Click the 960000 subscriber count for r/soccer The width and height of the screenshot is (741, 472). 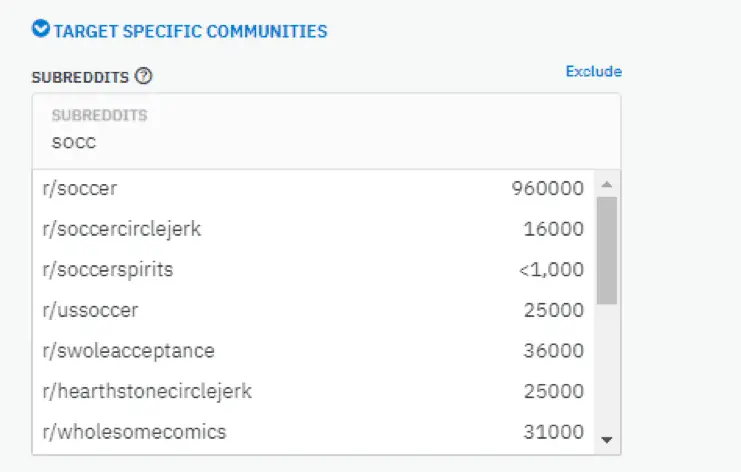[548, 188]
